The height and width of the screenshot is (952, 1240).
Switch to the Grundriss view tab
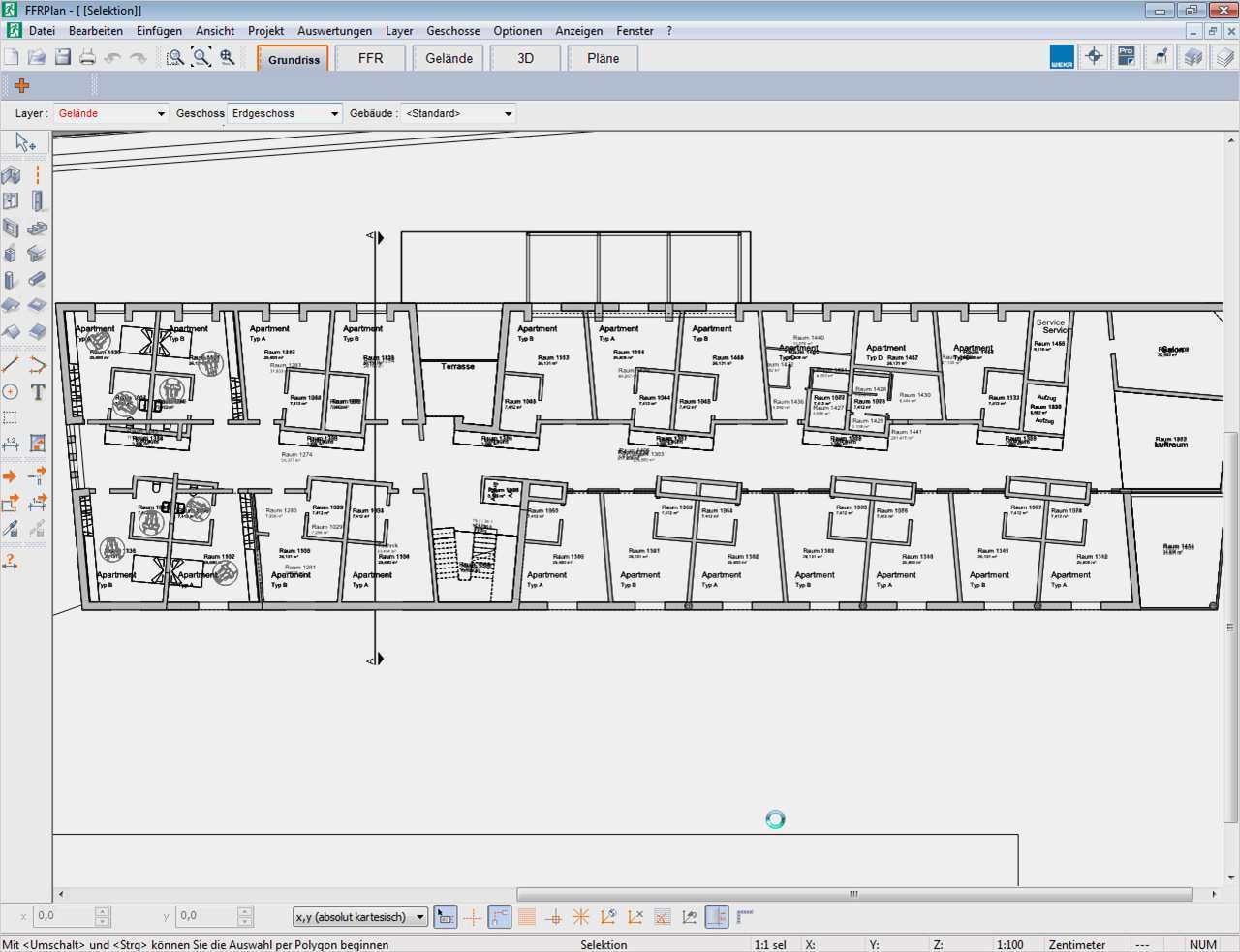(294, 59)
